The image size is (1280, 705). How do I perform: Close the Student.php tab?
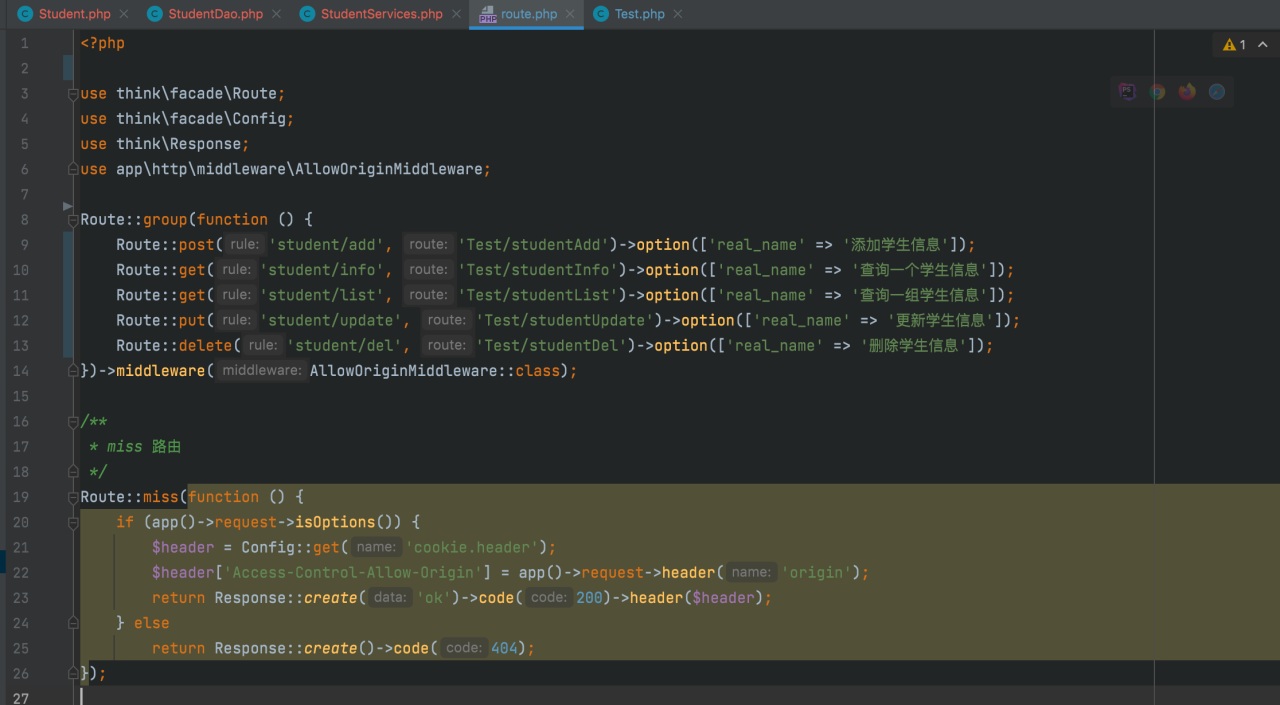pos(123,14)
